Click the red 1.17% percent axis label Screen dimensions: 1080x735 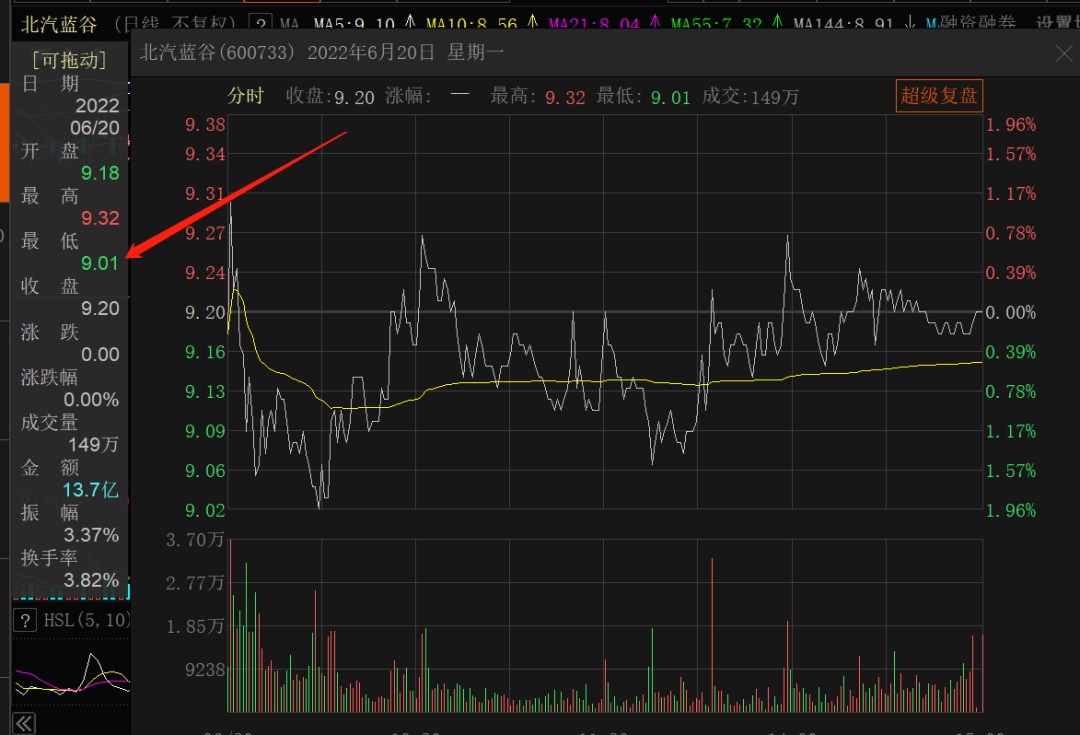(1011, 194)
